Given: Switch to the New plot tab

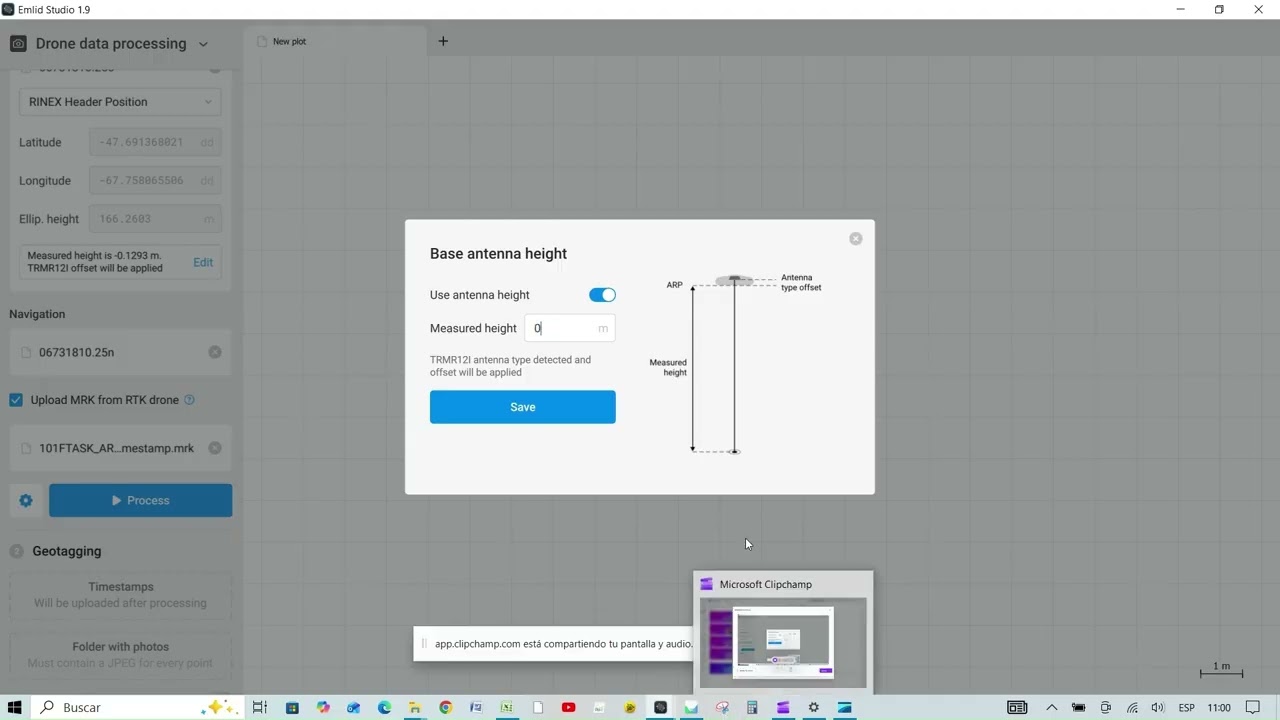Looking at the screenshot, I should click(335, 41).
